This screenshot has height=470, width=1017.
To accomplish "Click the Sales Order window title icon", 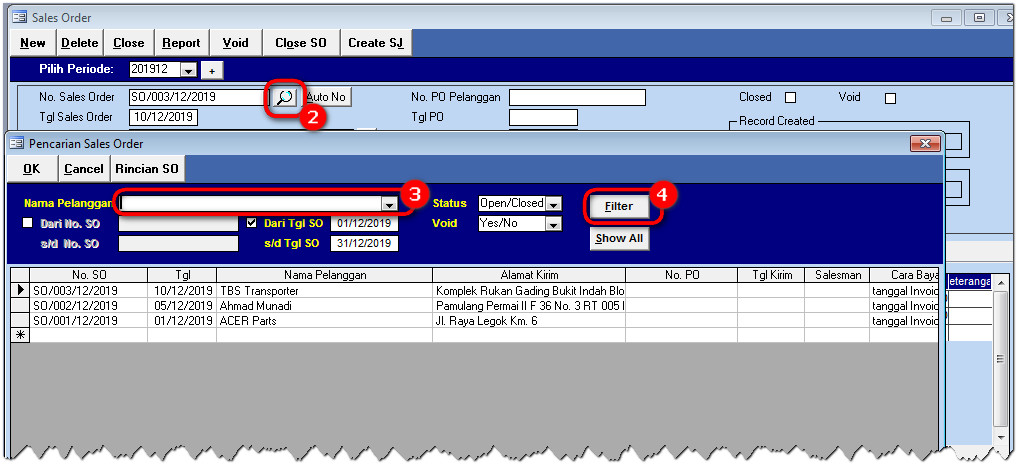I will (19, 18).
